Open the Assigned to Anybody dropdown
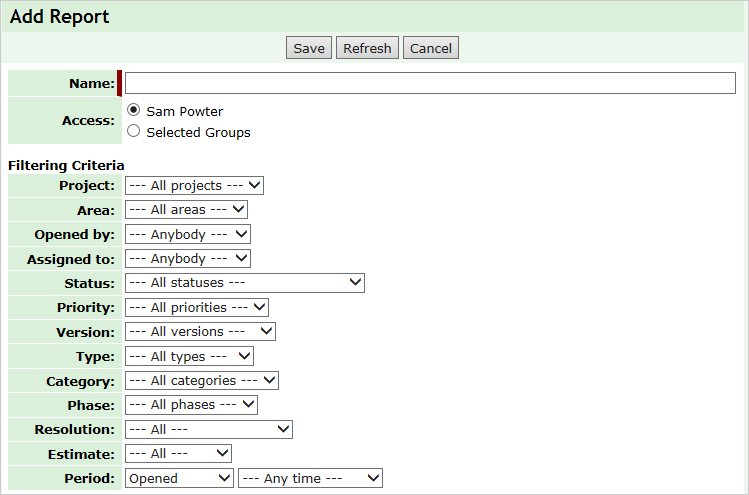Viewport: 749px width, 495px height. 187,258
